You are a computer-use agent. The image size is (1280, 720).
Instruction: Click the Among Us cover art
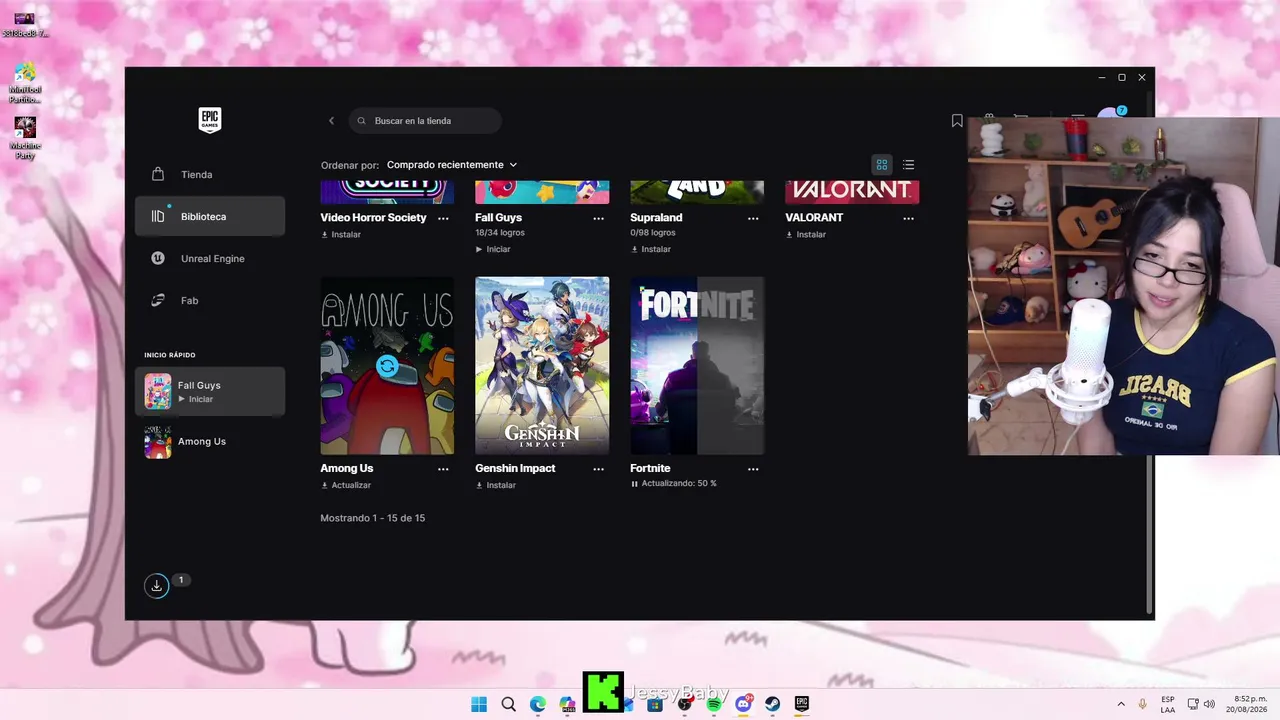point(387,366)
